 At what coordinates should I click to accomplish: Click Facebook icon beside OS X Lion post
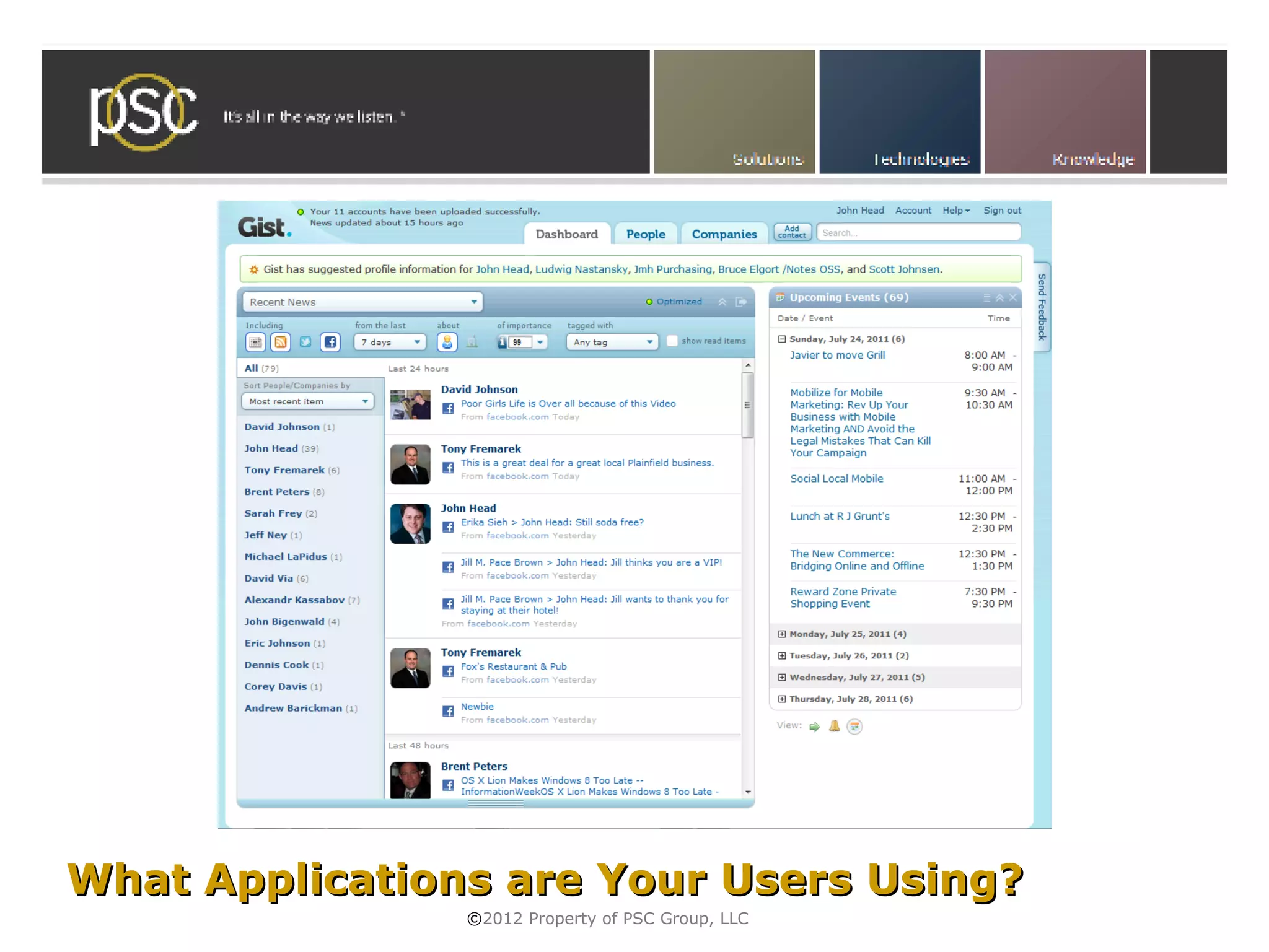(x=448, y=785)
